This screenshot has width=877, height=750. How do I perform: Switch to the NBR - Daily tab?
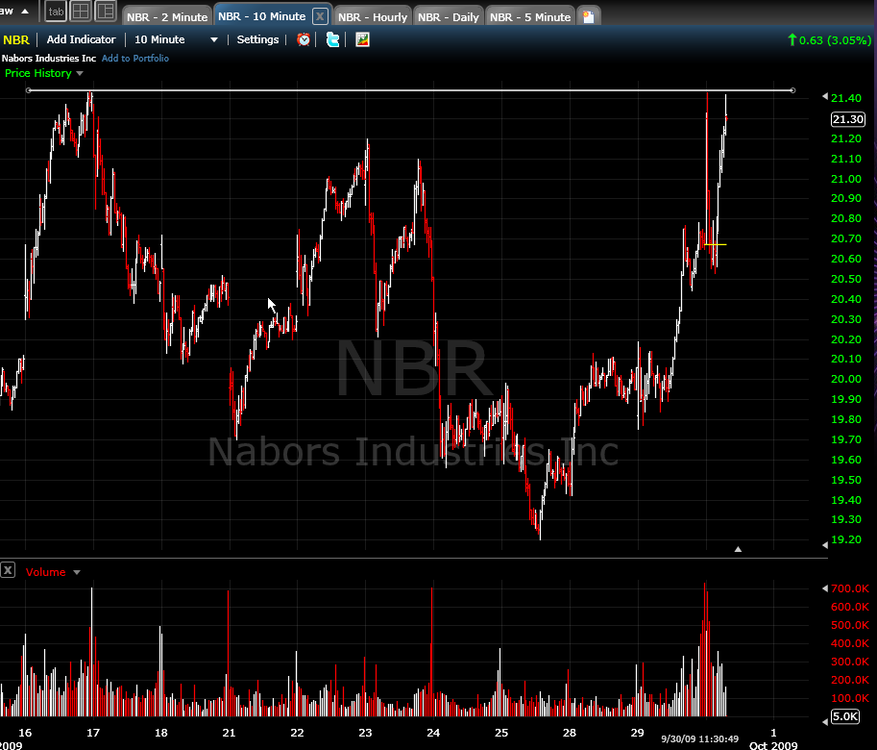[x=449, y=17]
